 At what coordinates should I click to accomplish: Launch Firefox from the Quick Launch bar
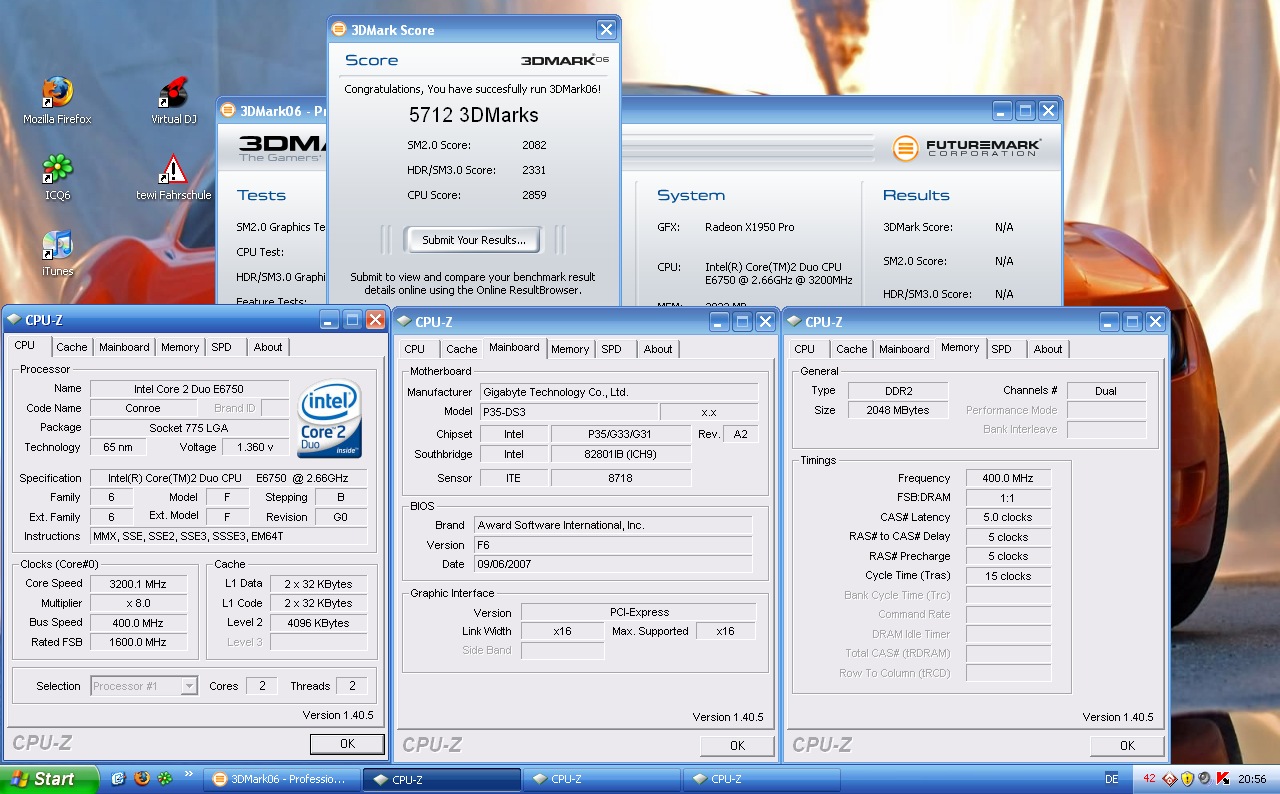tap(142, 777)
